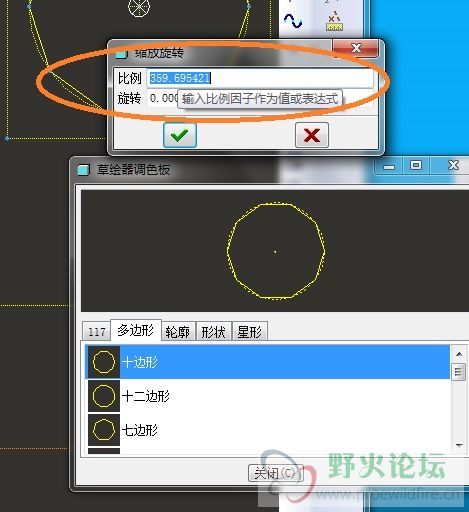Select the spline curve tool icon
Screen dimensions: 469x512
(x=293, y=21)
